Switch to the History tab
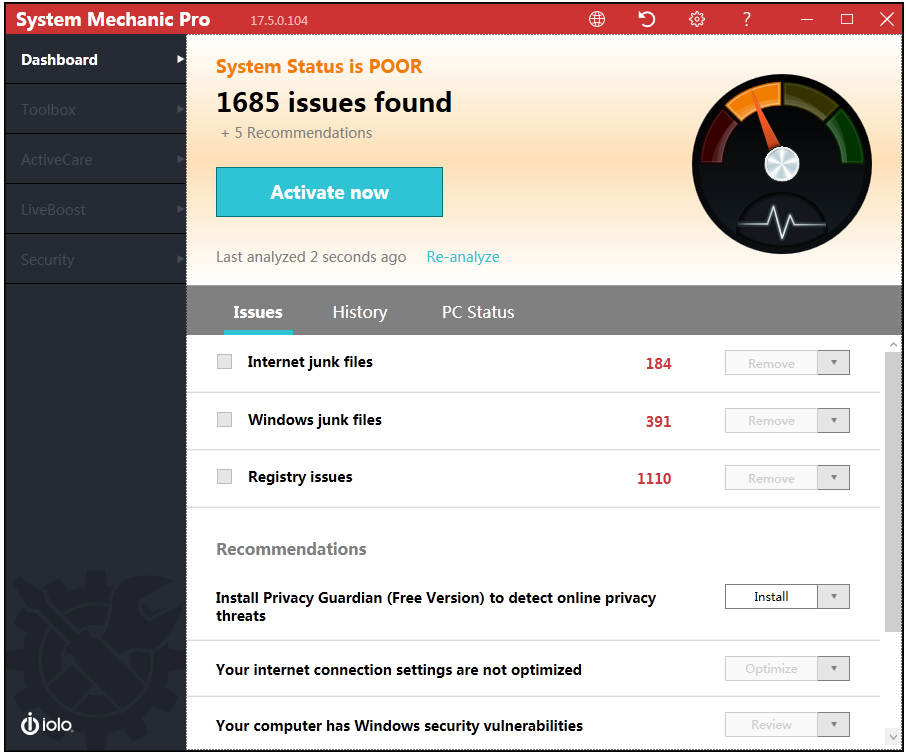The height and width of the screenshot is (755, 906). click(360, 312)
